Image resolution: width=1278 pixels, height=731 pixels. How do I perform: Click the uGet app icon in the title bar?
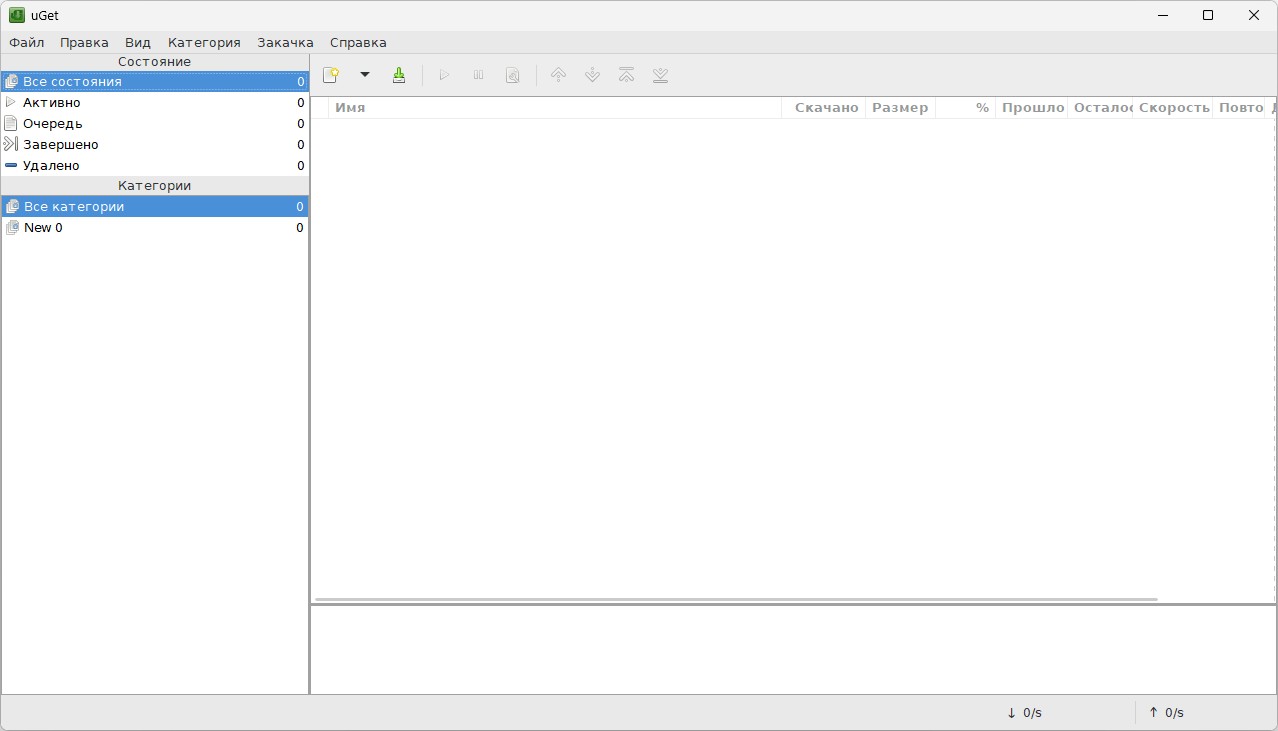click(16, 15)
